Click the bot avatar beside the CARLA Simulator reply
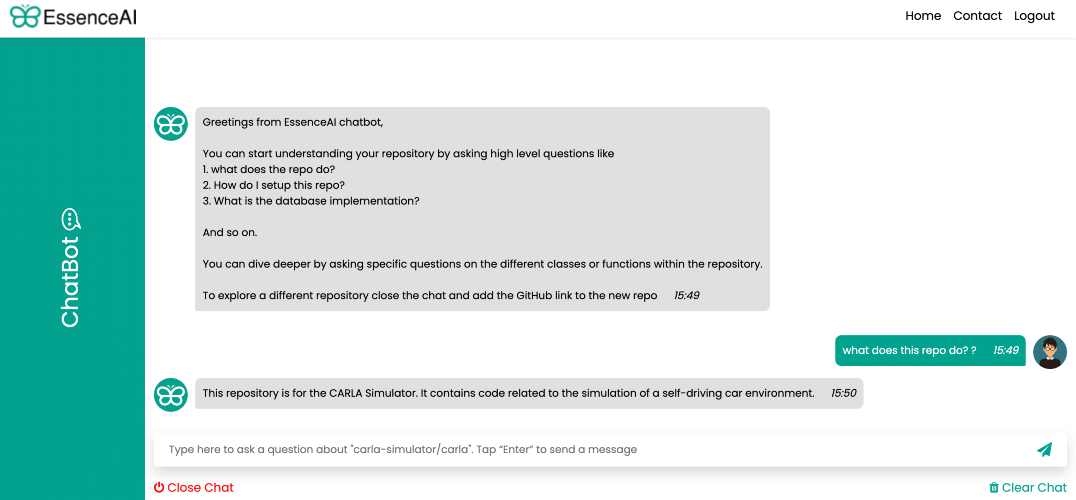The height and width of the screenshot is (500, 1076). pyautogui.click(x=171, y=395)
